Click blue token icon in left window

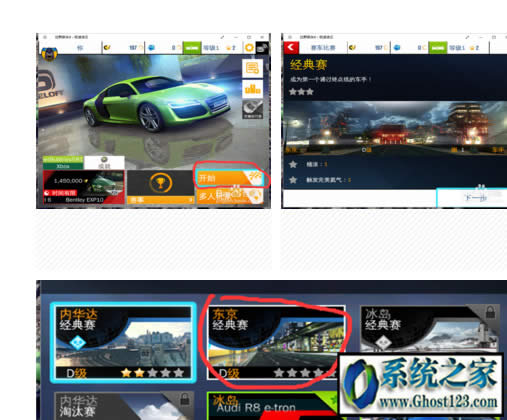tap(151, 48)
